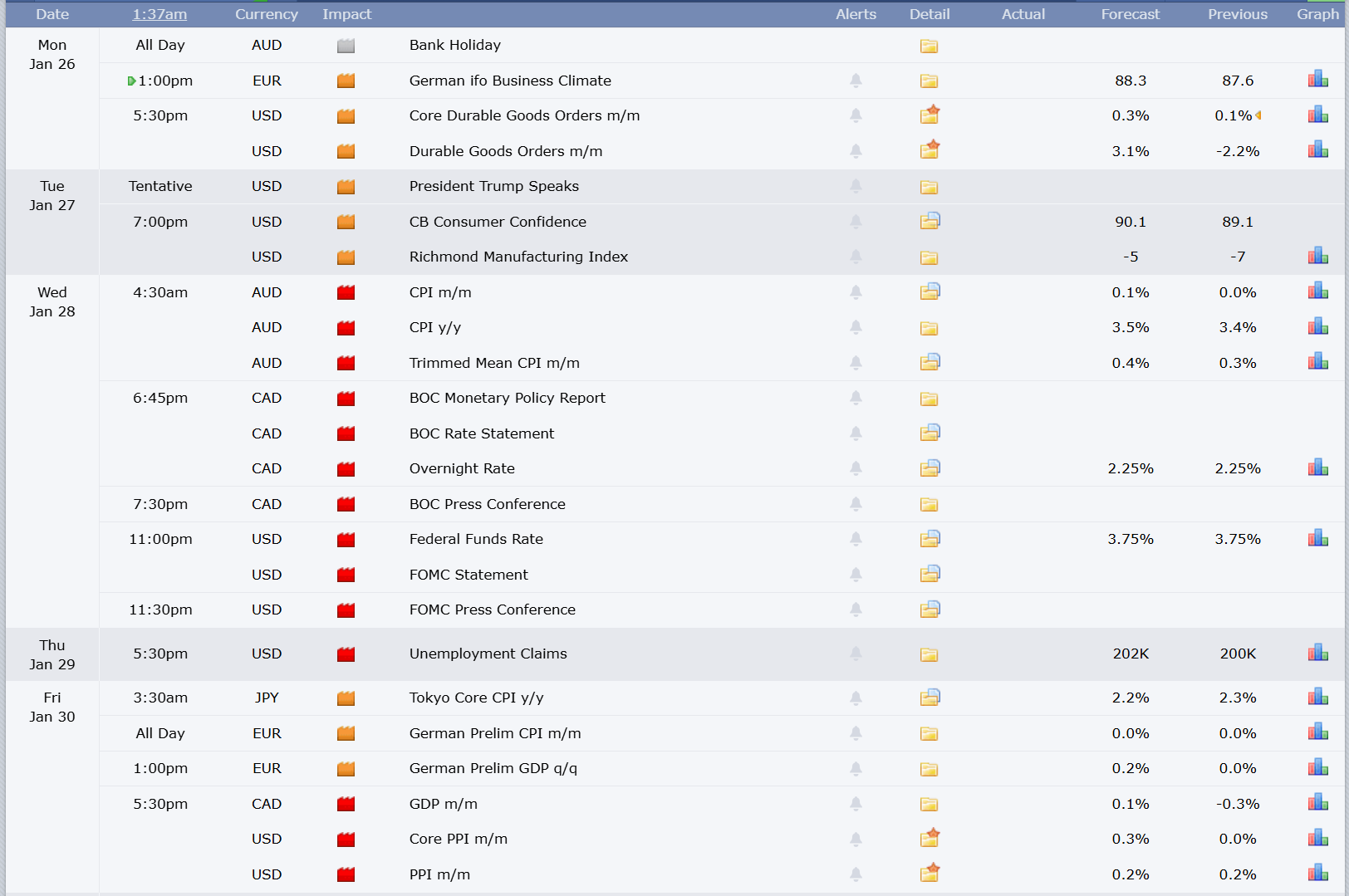The height and width of the screenshot is (896, 1349).
Task: Toggle alert bell for CB Consumer Confidence
Action: point(856,222)
